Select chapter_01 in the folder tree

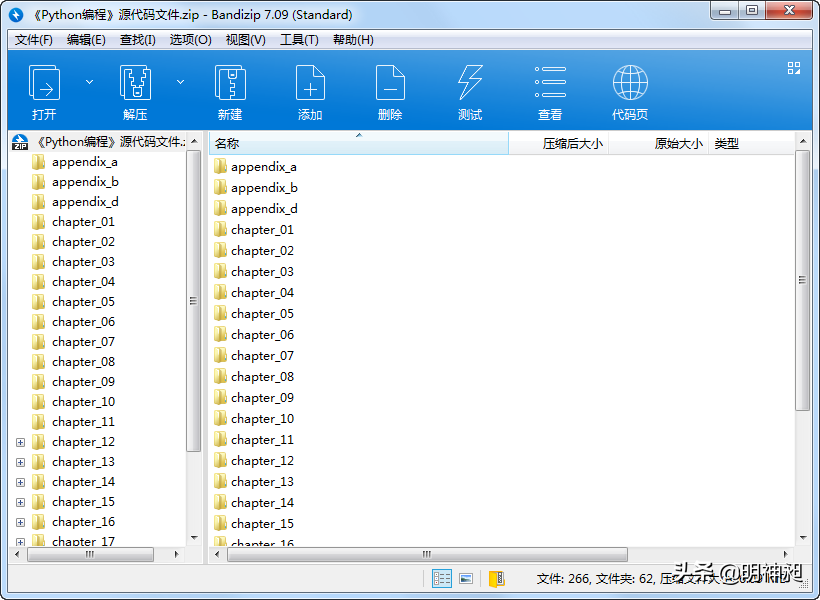[x=83, y=222]
